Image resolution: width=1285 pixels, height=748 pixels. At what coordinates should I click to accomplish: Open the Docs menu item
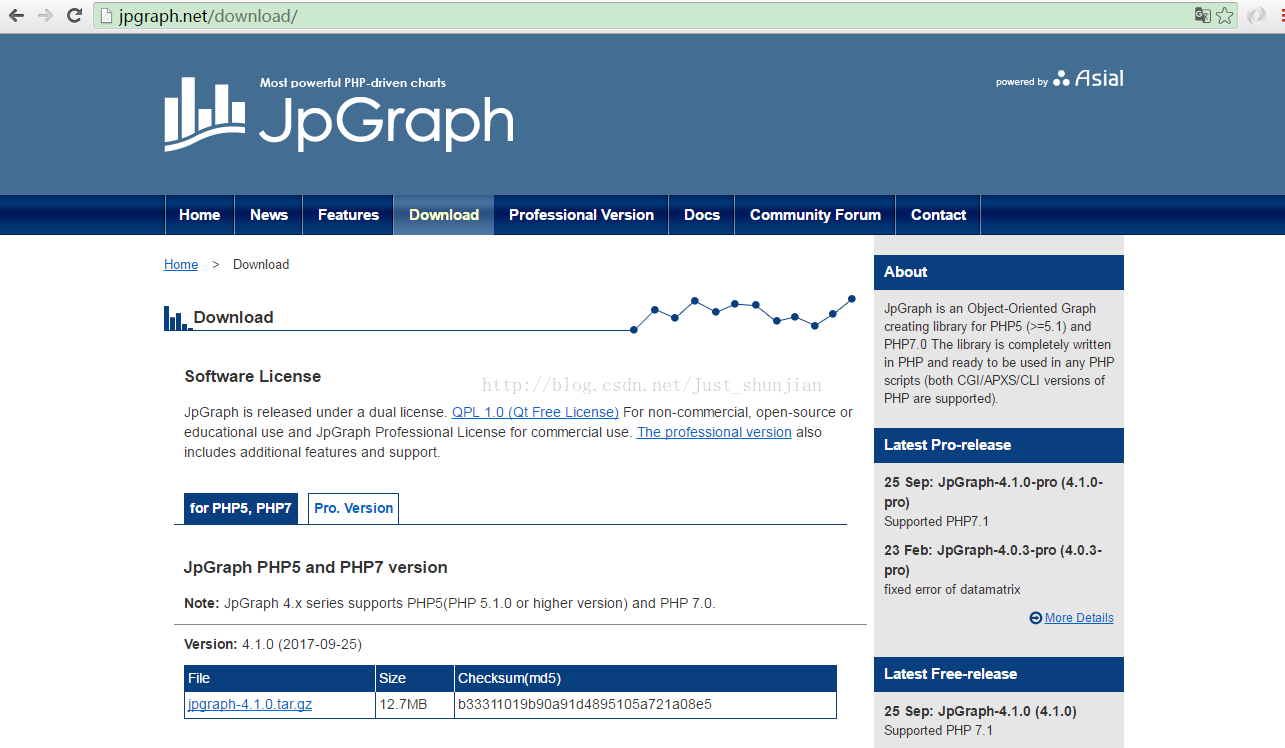pyautogui.click(x=702, y=215)
